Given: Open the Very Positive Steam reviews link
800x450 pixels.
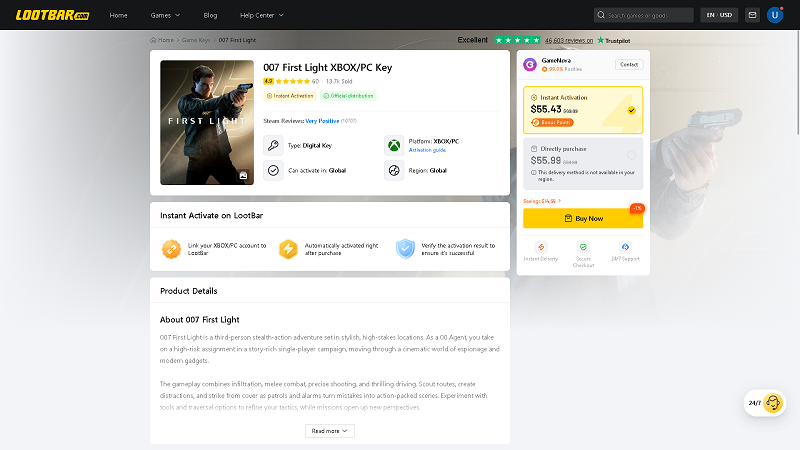Looking at the screenshot, I should pyautogui.click(x=322, y=121).
